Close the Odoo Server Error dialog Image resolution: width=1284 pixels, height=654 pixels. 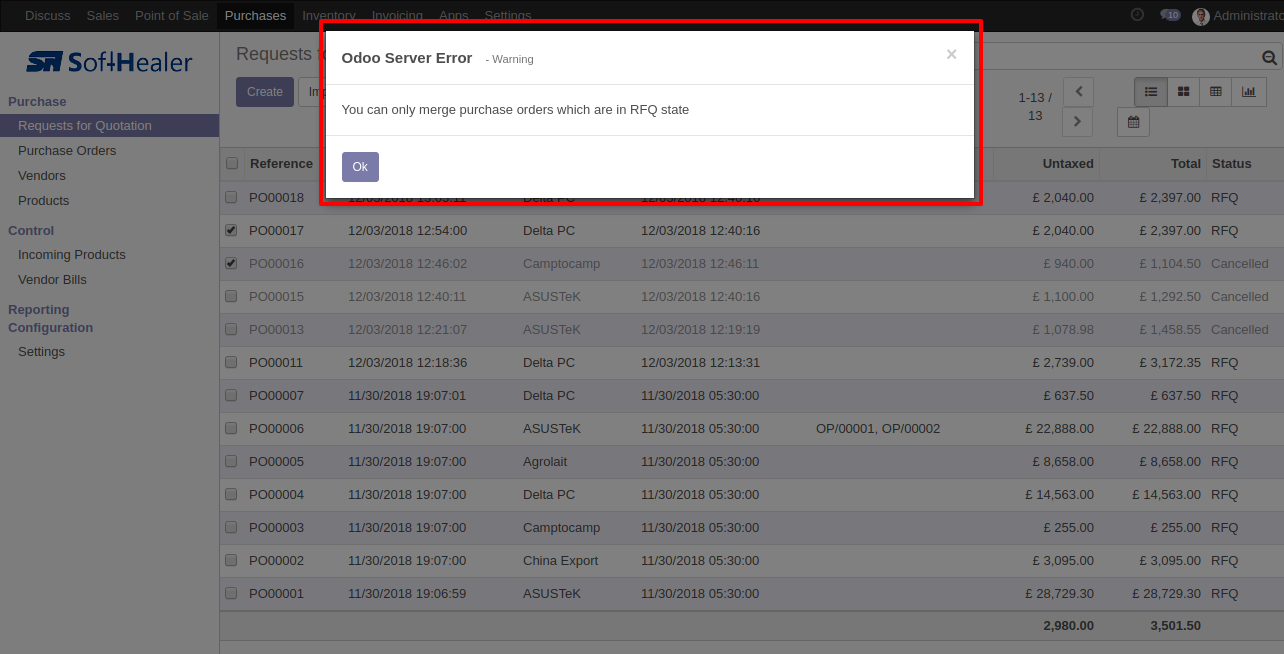point(951,55)
